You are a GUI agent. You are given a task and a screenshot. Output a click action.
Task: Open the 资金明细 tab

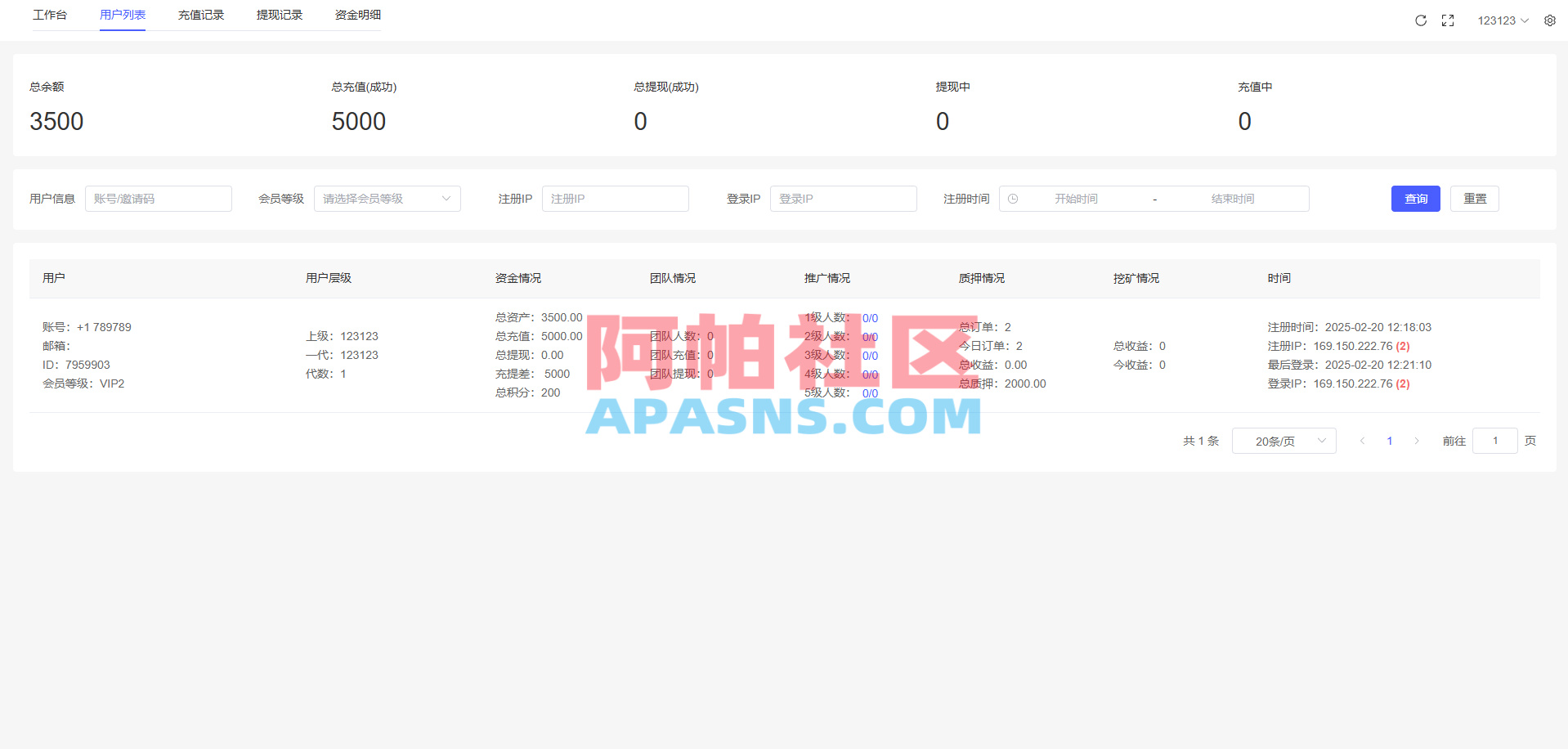pos(357,14)
